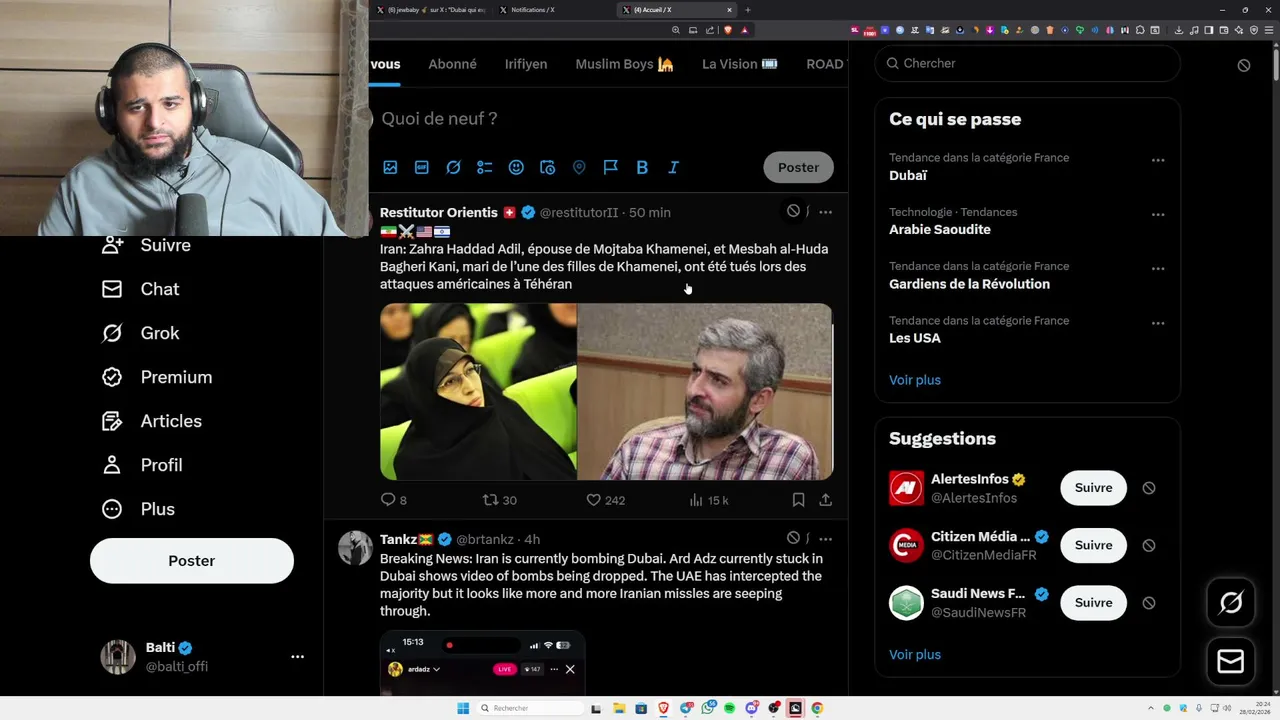Reply to Restitutor Orientis post
1280x720 pixels.
pyautogui.click(x=394, y=500)
